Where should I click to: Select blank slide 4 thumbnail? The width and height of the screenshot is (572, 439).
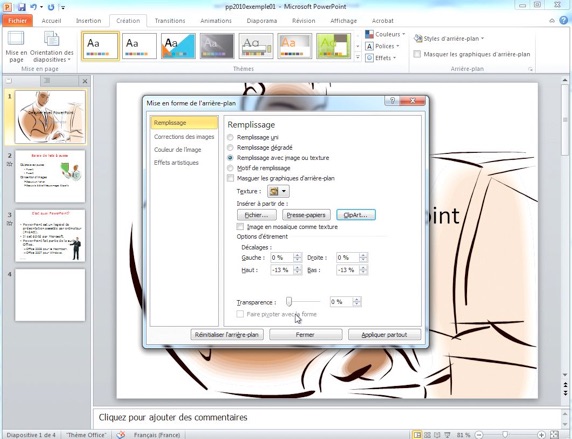tap(50, 295)
